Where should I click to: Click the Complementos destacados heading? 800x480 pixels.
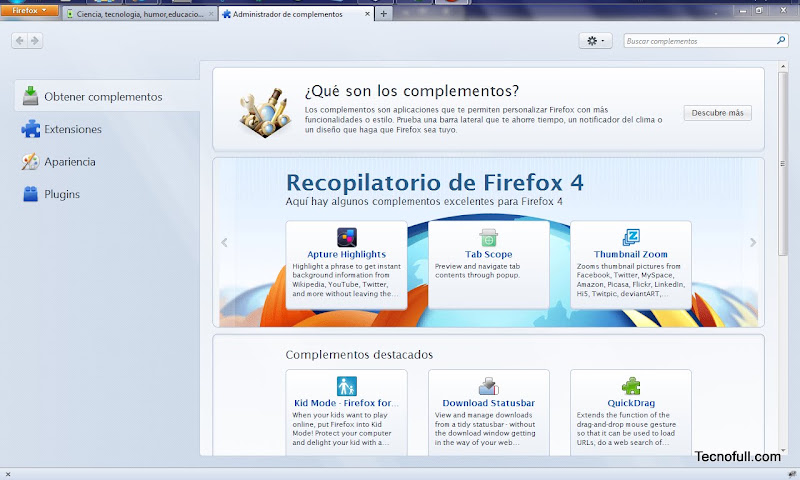[359, 355]
